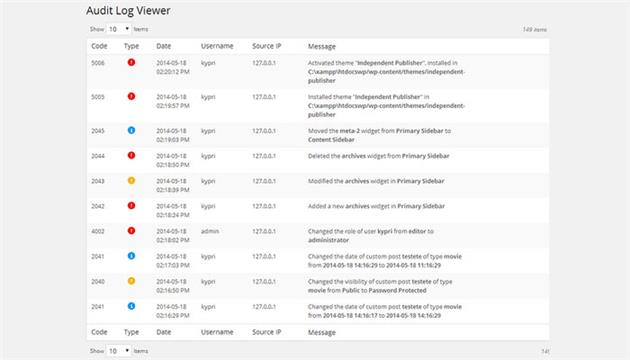Image resolution: width=630 pixels, height=360 pixels.
Task: Click source IP 127.0.0.1 in row 2044
Action: pyautogui.click(x=264, y=156)
